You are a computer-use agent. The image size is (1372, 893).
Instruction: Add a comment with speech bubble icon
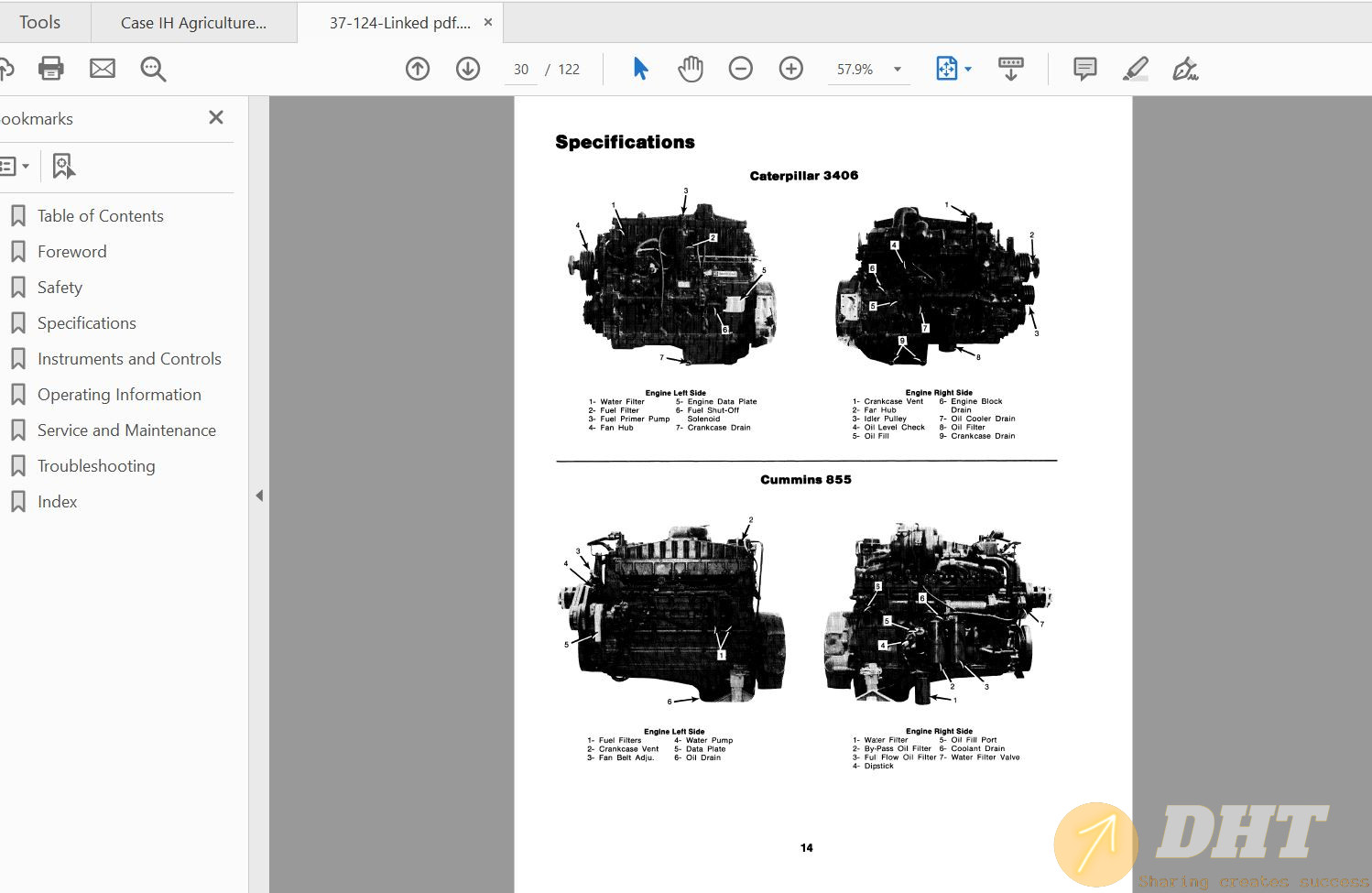click(x=1085, y=69)
